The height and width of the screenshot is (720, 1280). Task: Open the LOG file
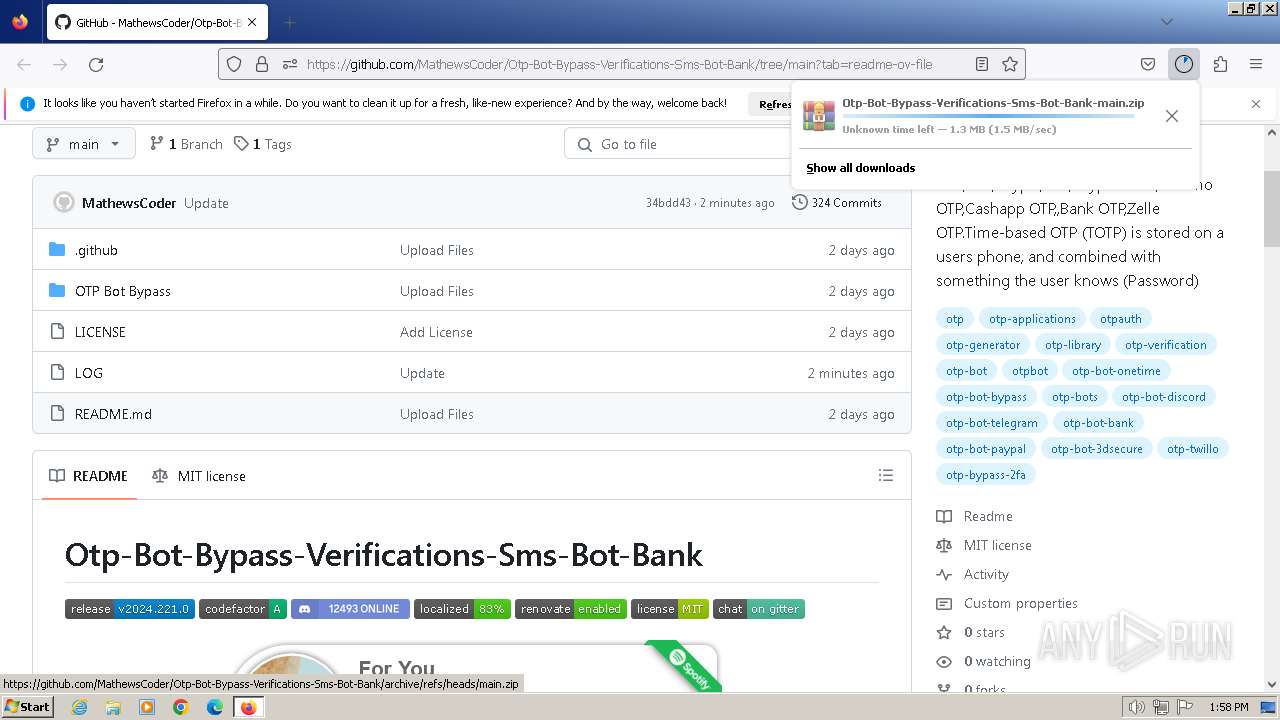[89, 373]
